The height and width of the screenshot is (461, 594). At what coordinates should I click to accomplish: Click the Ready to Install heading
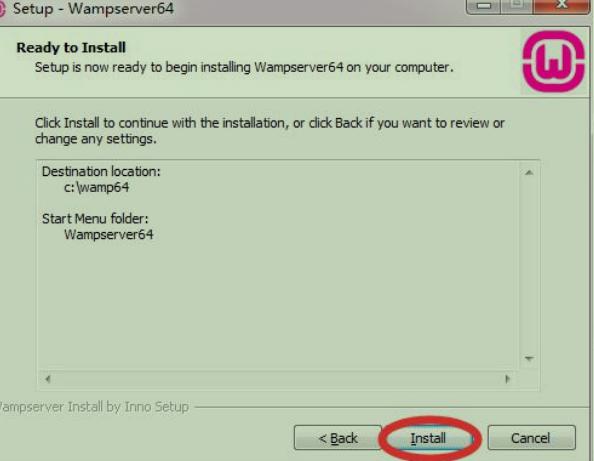pos(71,48)
